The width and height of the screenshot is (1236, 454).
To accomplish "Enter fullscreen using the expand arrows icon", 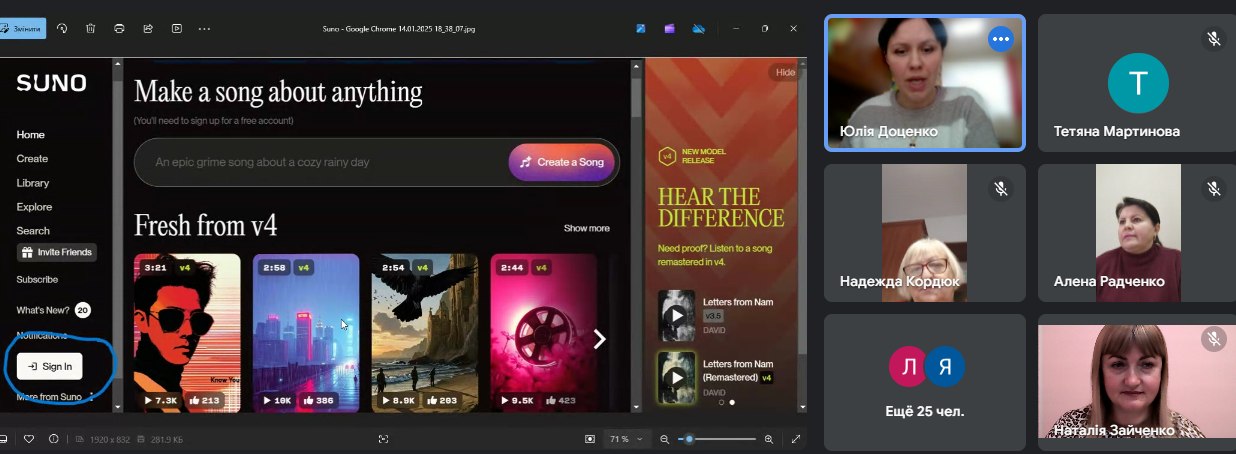I will click(796, 439).
